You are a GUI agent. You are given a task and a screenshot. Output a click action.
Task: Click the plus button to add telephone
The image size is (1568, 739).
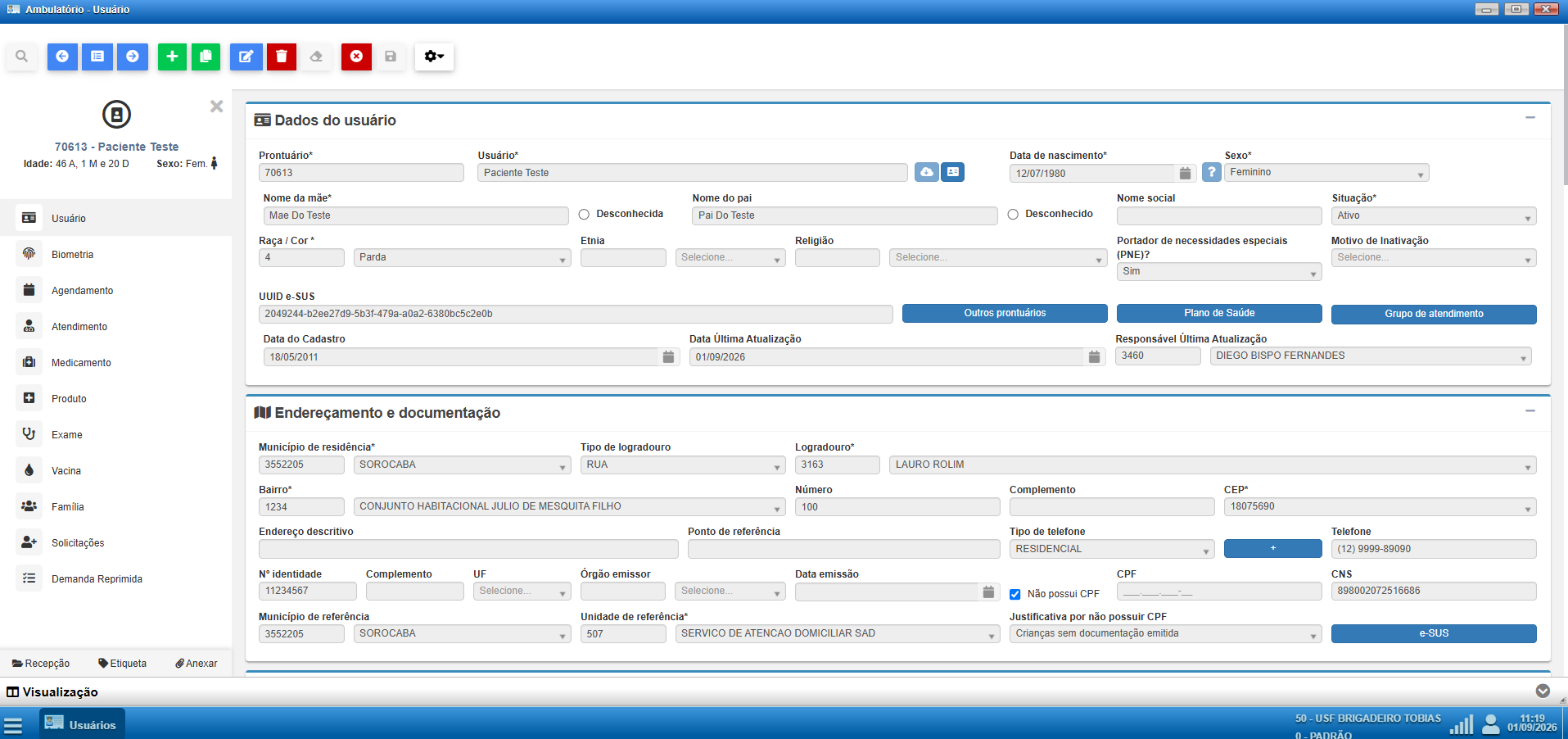(1273, 548)
